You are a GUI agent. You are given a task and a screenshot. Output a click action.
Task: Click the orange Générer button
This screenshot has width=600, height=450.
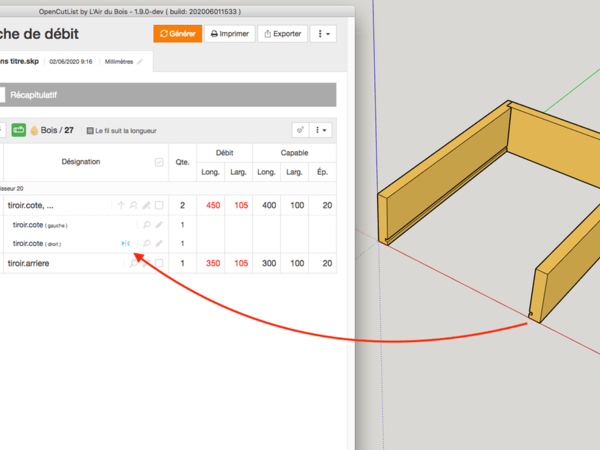coord(177,33)
